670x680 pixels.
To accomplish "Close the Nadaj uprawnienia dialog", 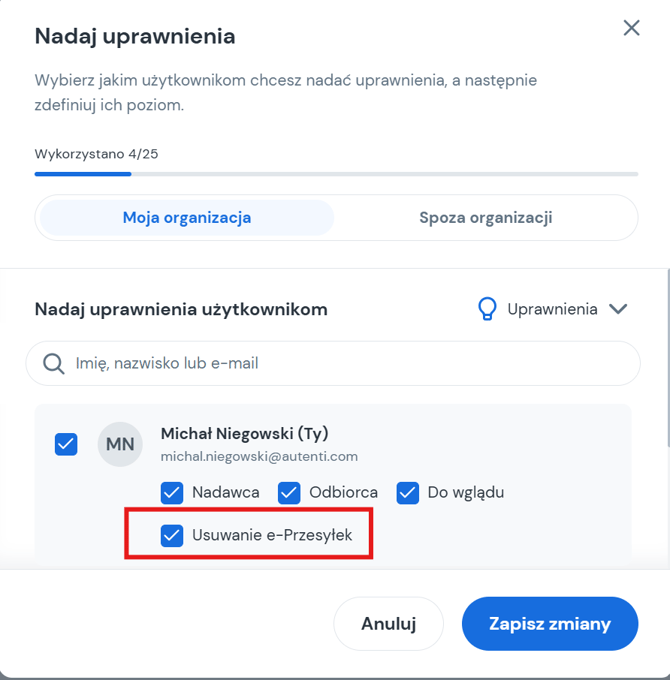I will 631,28.
